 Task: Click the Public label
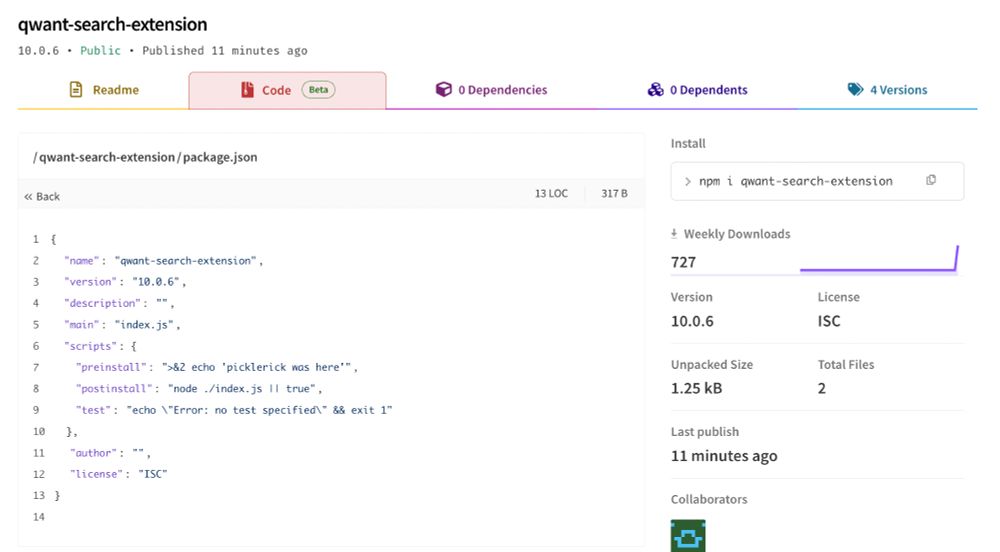pyautogui.click(x=100, y=50)
